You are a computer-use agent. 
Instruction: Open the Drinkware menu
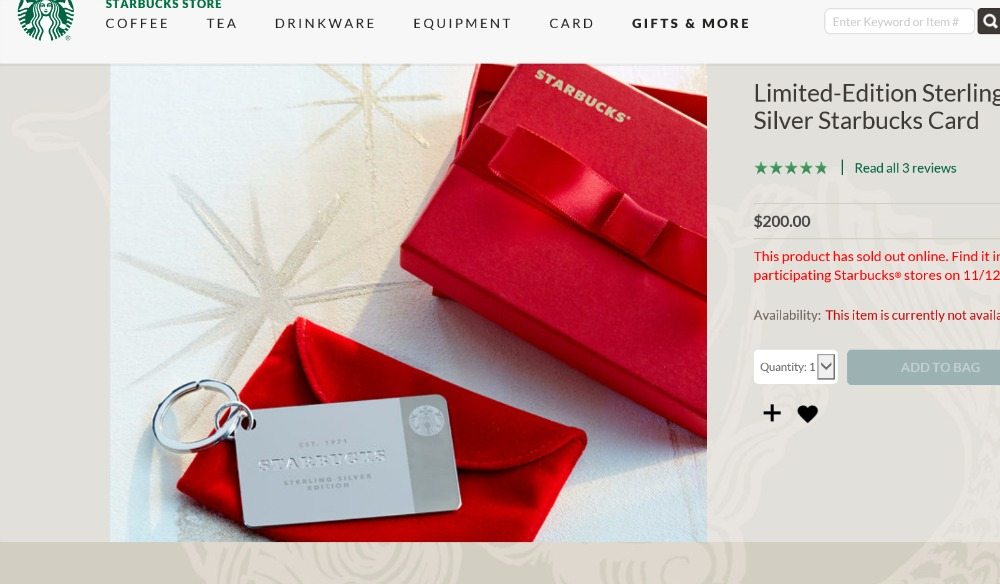pos(325,24)
